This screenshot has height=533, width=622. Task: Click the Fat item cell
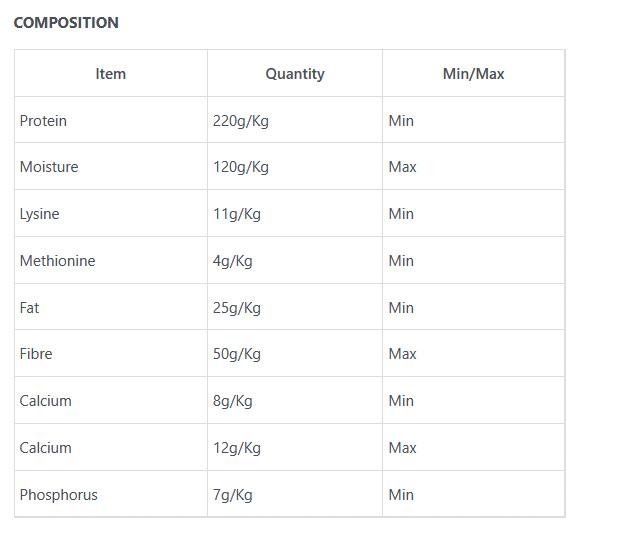click(x=30, y=308)
